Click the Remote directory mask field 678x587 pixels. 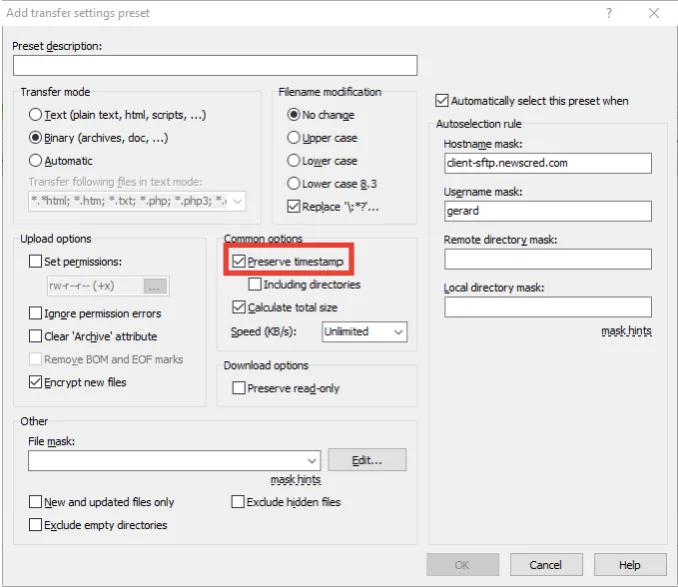click(x=547, y=259)
